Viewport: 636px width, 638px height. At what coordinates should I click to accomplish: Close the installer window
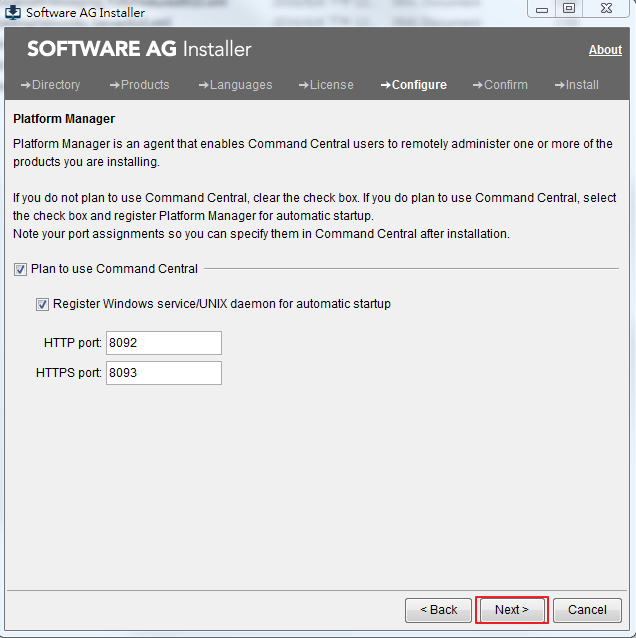606,9
